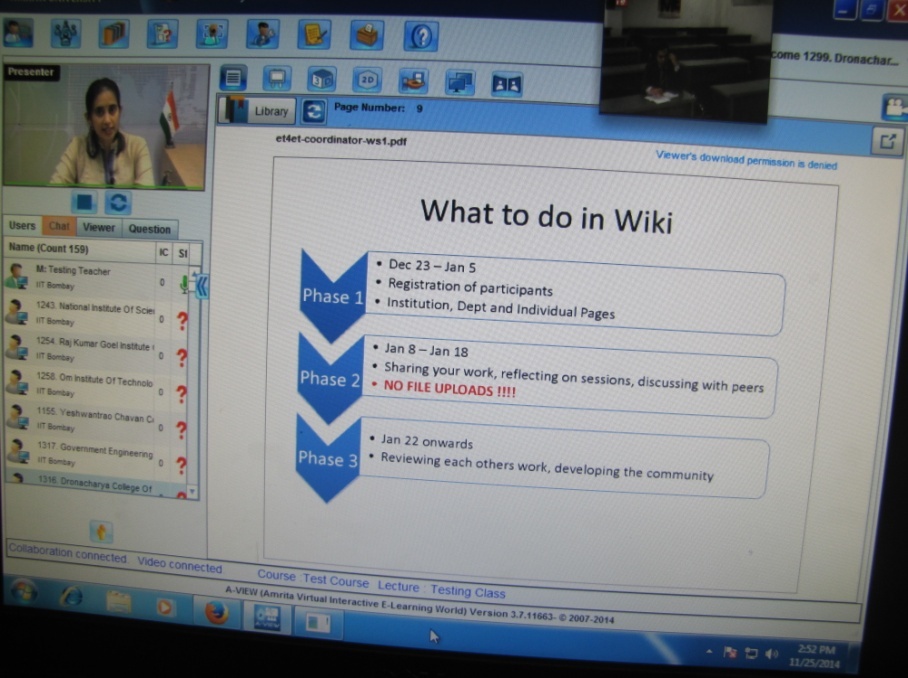Switch to the Users tab

tap(23, 226)
